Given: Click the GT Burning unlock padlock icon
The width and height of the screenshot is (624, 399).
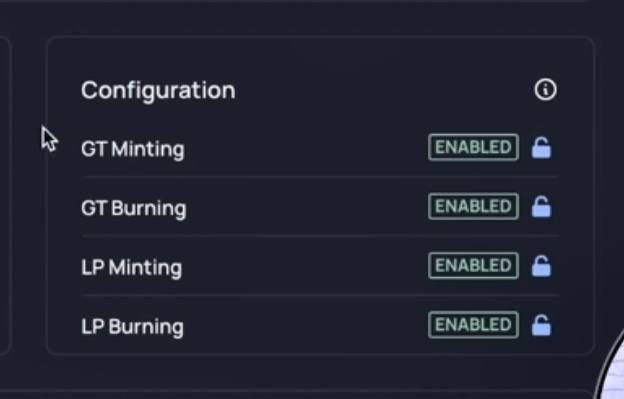Looking at the screenshot, I should (x=541, y=207).
